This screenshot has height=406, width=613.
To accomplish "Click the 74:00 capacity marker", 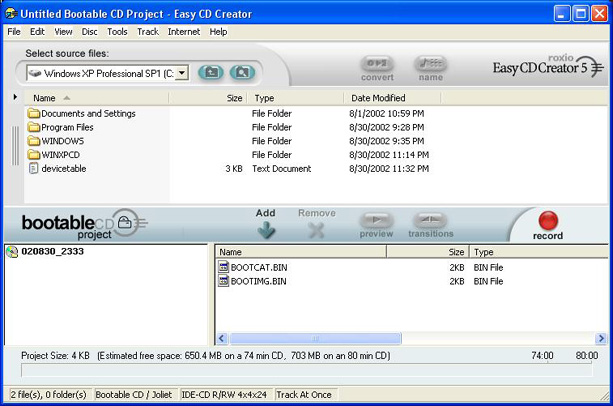I will [x=542, y=356].
